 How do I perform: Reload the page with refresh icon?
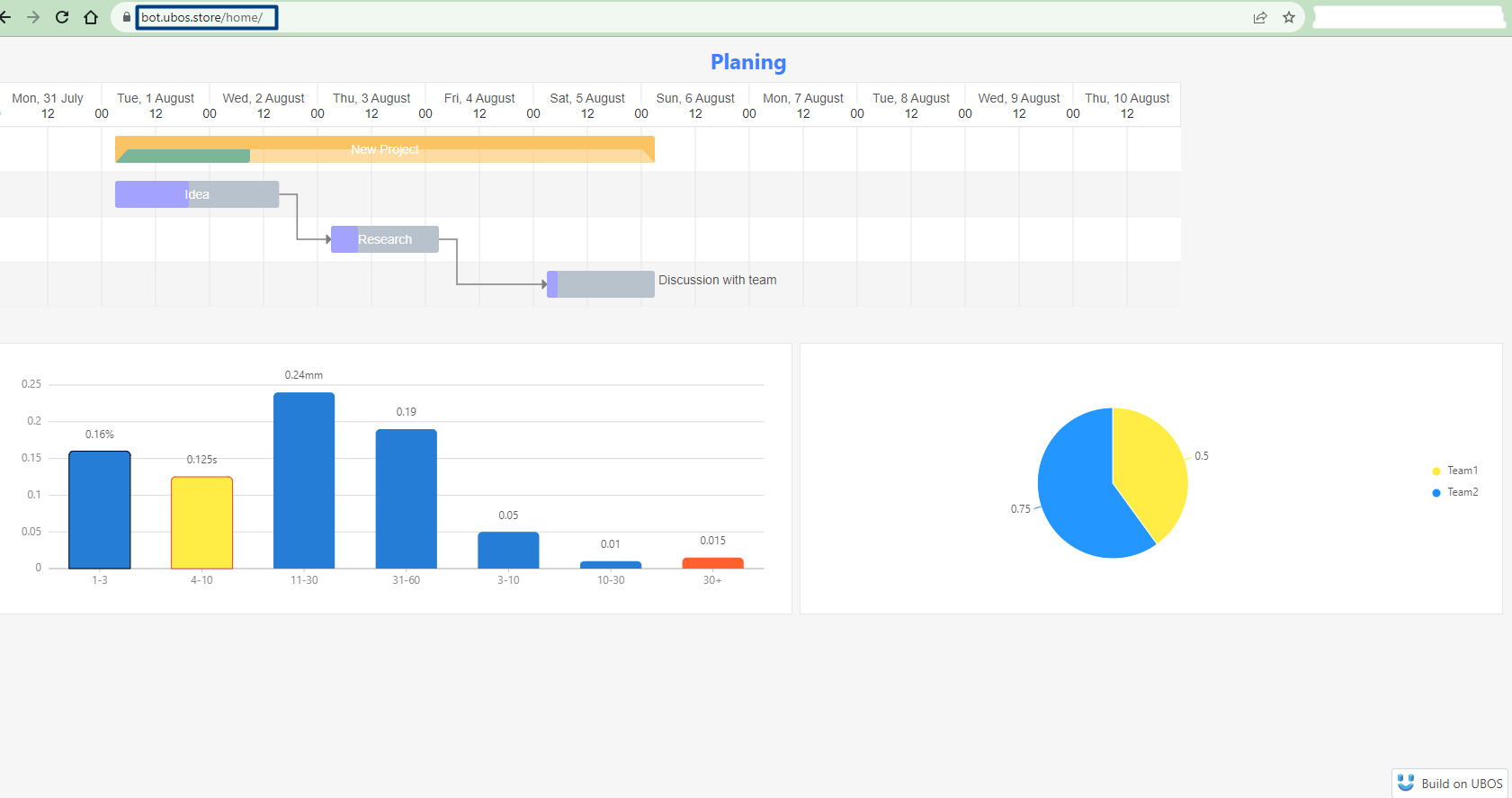pos(62,17)
